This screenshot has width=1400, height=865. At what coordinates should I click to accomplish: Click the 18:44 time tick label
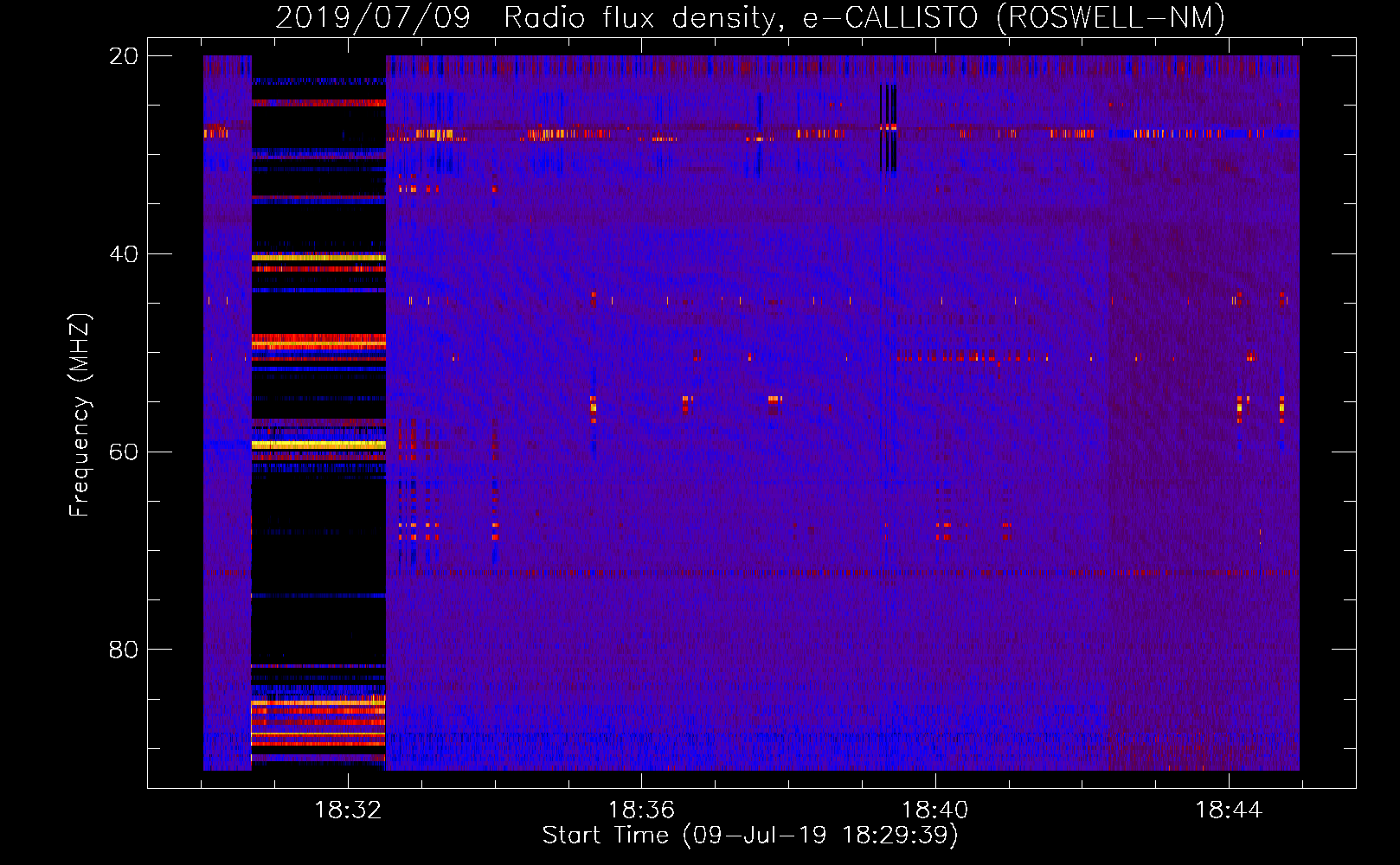(1229, 811)
